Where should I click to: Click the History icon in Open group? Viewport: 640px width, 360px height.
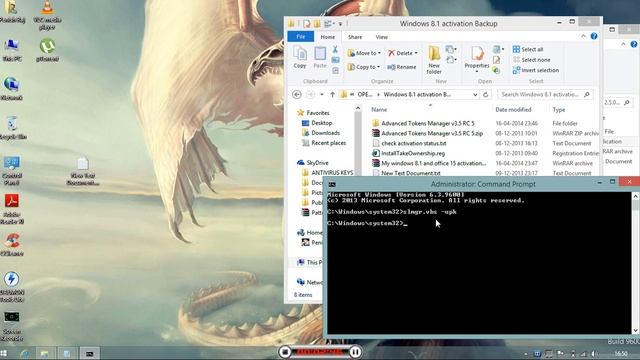(x=496, y=70)
